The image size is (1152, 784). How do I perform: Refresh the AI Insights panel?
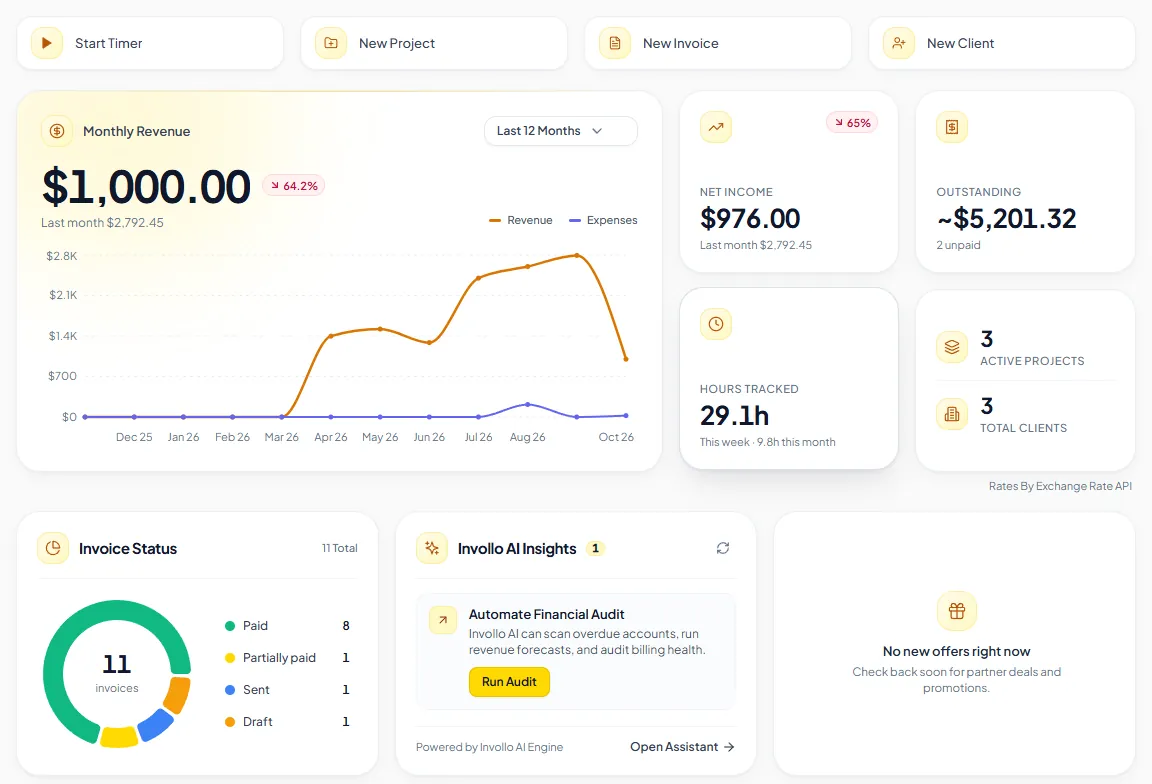723,548
